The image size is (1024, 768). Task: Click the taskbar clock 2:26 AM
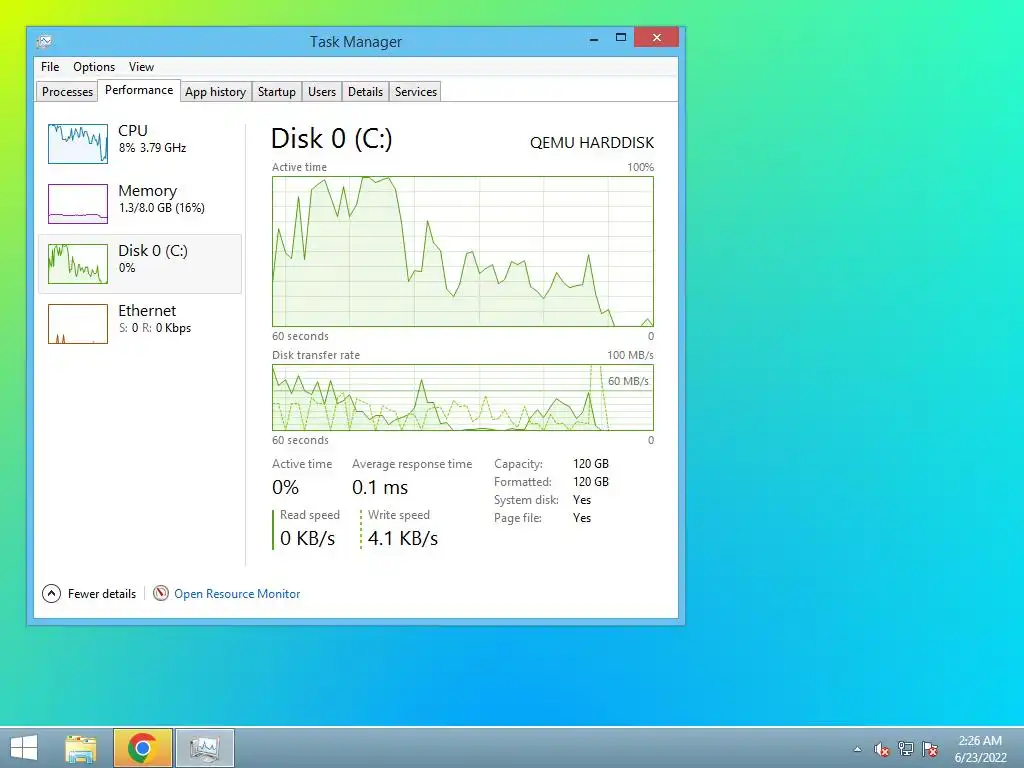pos(980,741)
